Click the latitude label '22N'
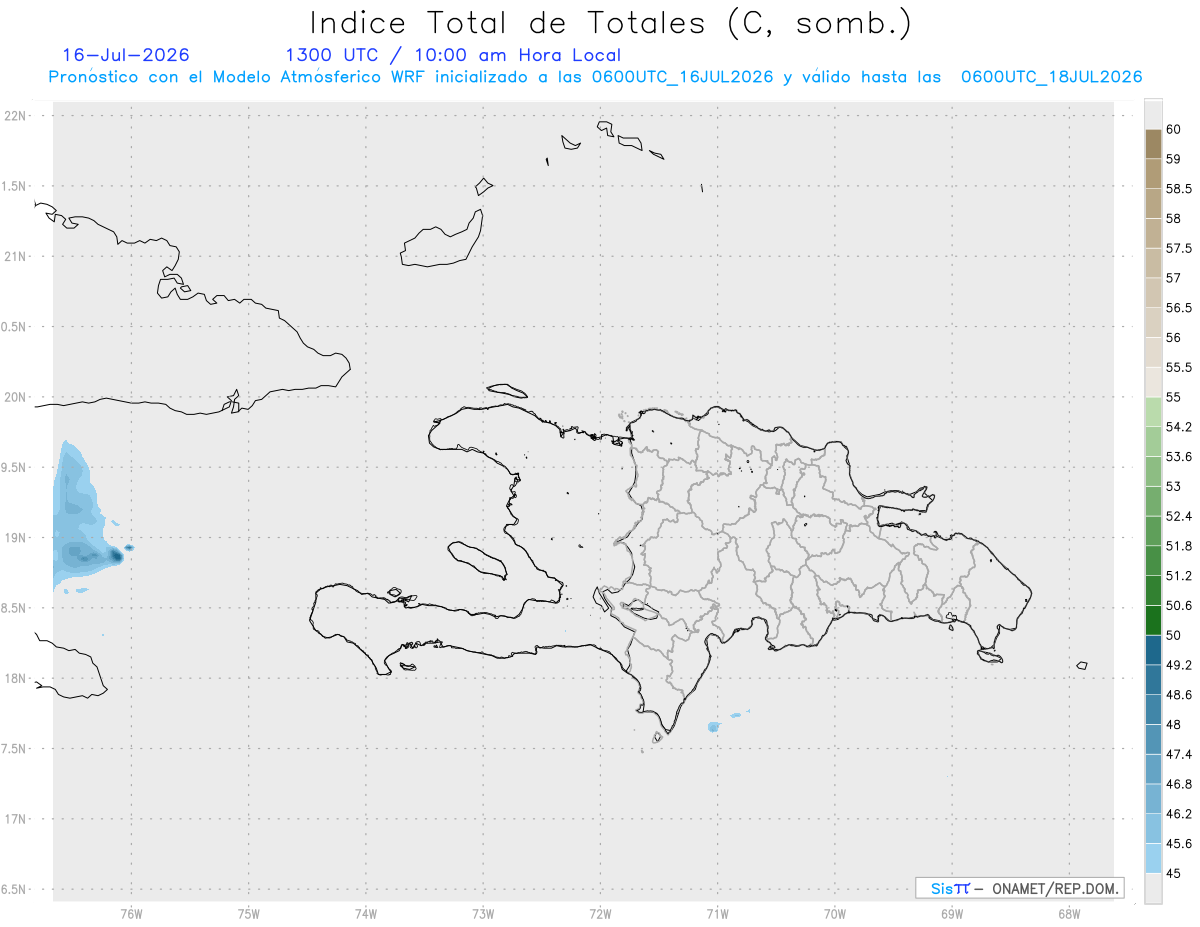The image size is (1200, 927). click(x=17, y=116)
